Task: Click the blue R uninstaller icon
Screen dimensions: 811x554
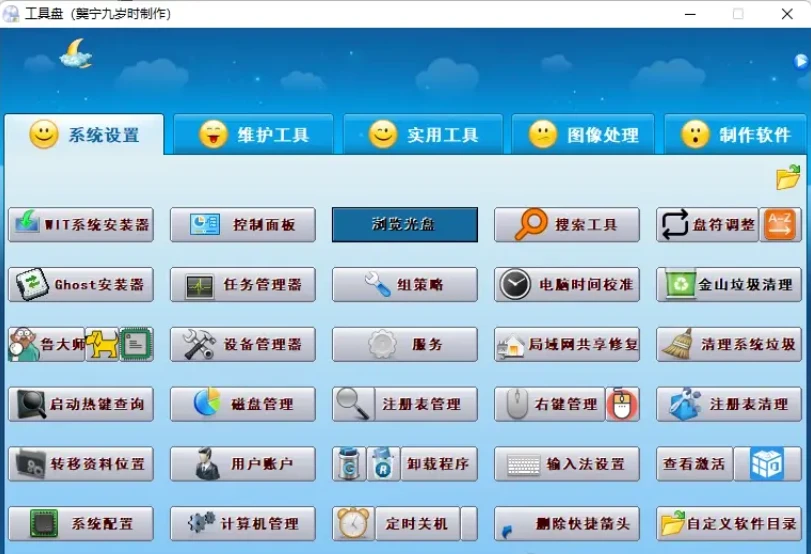Action: pyautogui.click(x=383, y=463)
